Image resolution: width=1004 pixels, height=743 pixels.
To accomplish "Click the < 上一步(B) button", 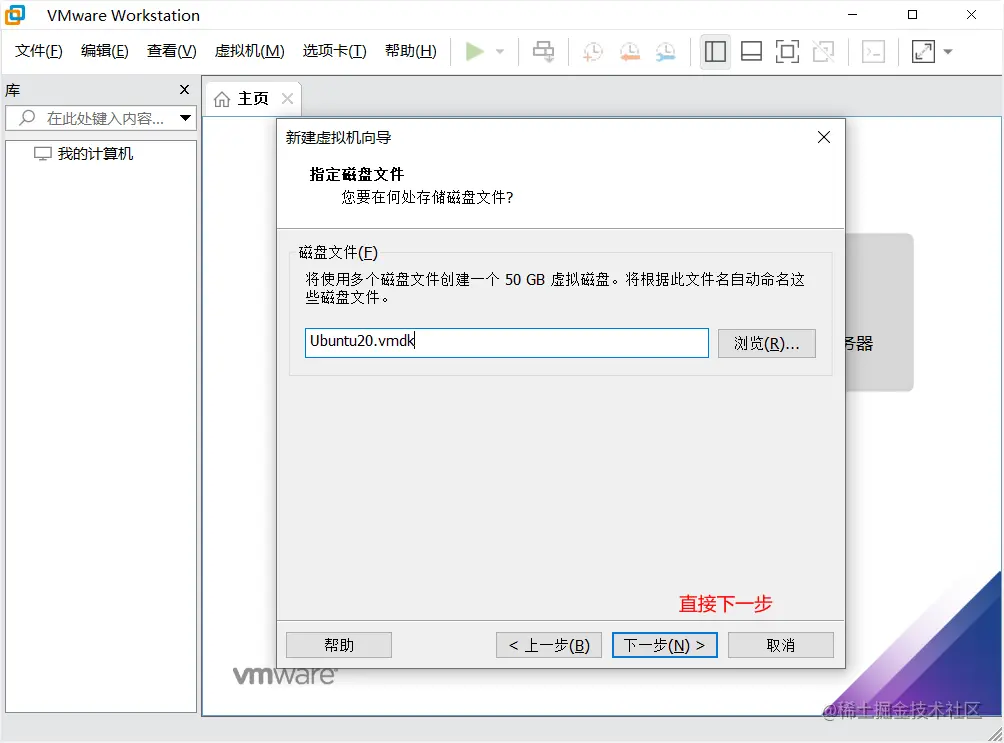I will click(549, 645).
